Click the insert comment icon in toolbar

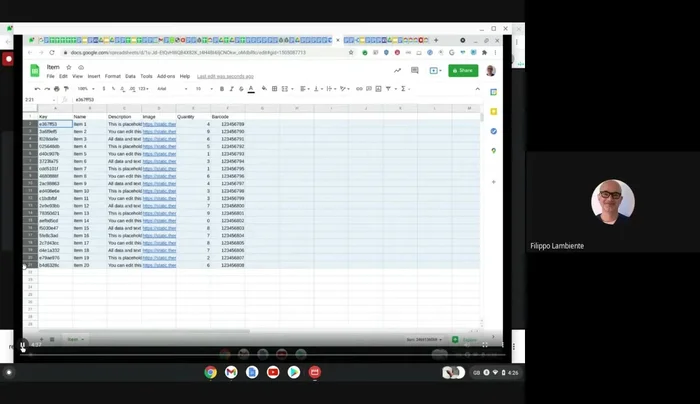[369, 89]
